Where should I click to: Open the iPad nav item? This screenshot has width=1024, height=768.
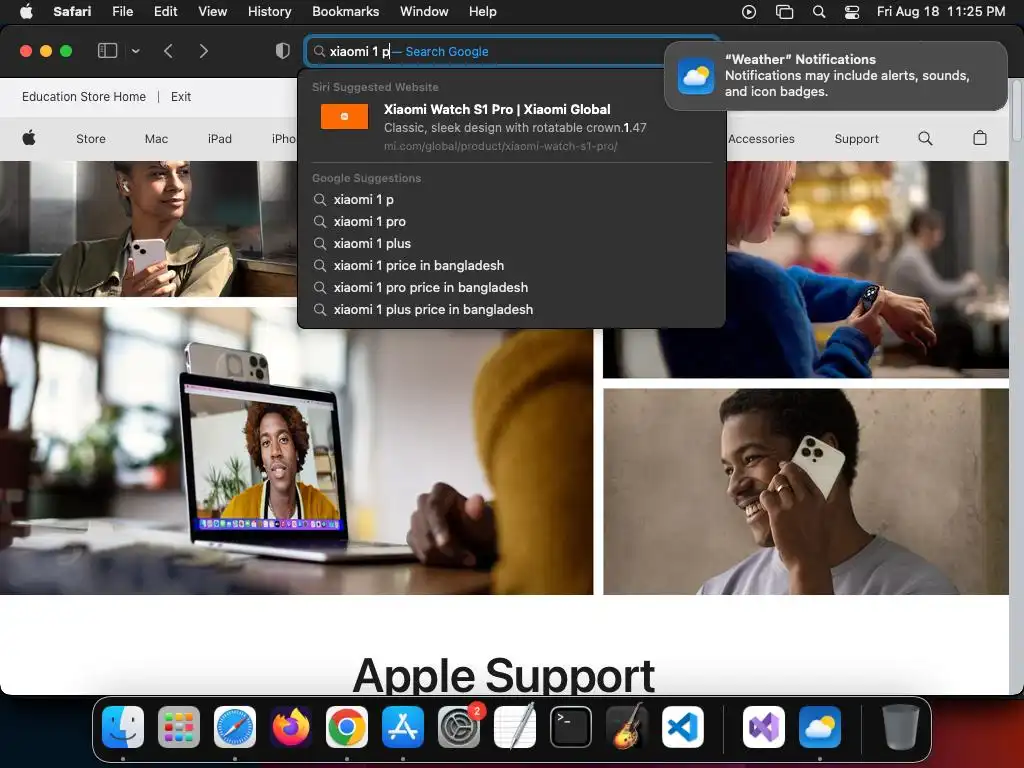[x=219, y=138]
